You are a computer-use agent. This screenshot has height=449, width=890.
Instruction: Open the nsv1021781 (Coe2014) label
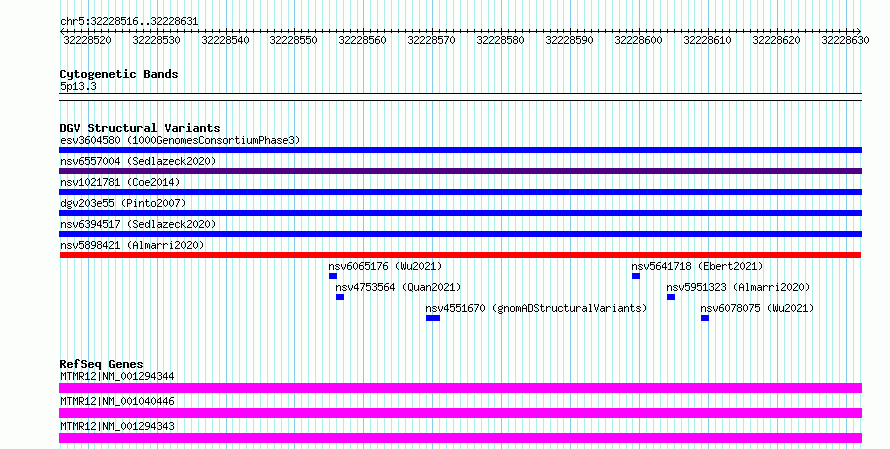(x=120, y=182)
